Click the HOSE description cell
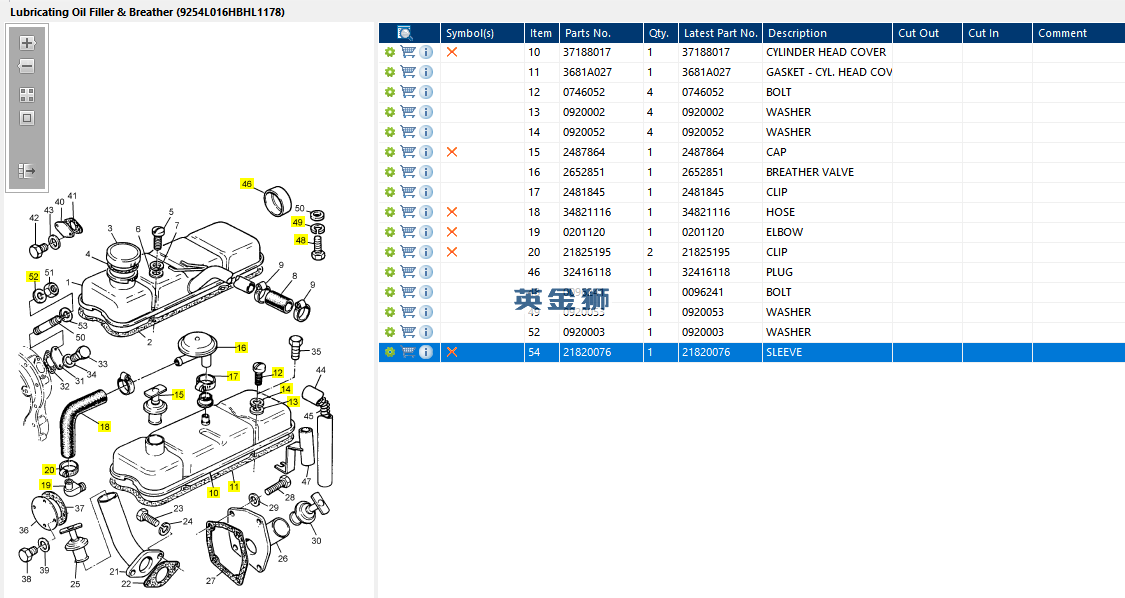Image resolution: width=1125 pixels, height=598 pixels. pyautogui.click(x=827, y=212)
